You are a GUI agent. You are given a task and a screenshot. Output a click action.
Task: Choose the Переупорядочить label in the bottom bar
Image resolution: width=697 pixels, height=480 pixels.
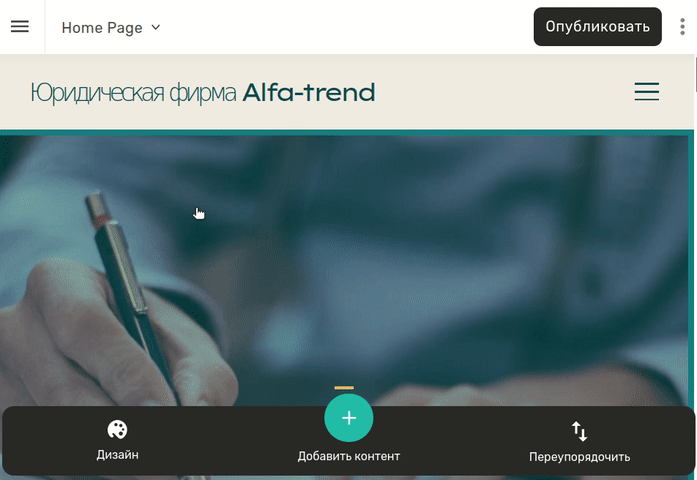[x=580, y=457]
